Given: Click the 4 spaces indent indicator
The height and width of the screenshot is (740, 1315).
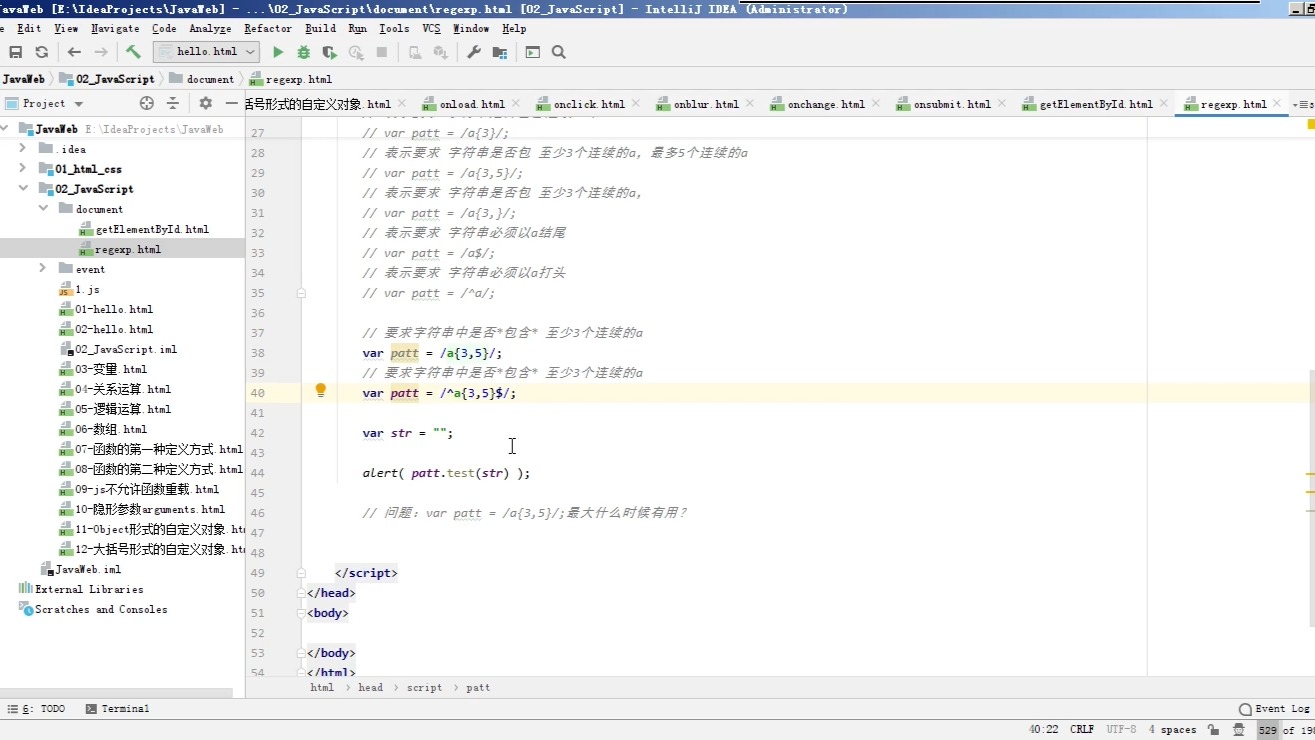Looking at the screenshot, I should point(1172,730).
